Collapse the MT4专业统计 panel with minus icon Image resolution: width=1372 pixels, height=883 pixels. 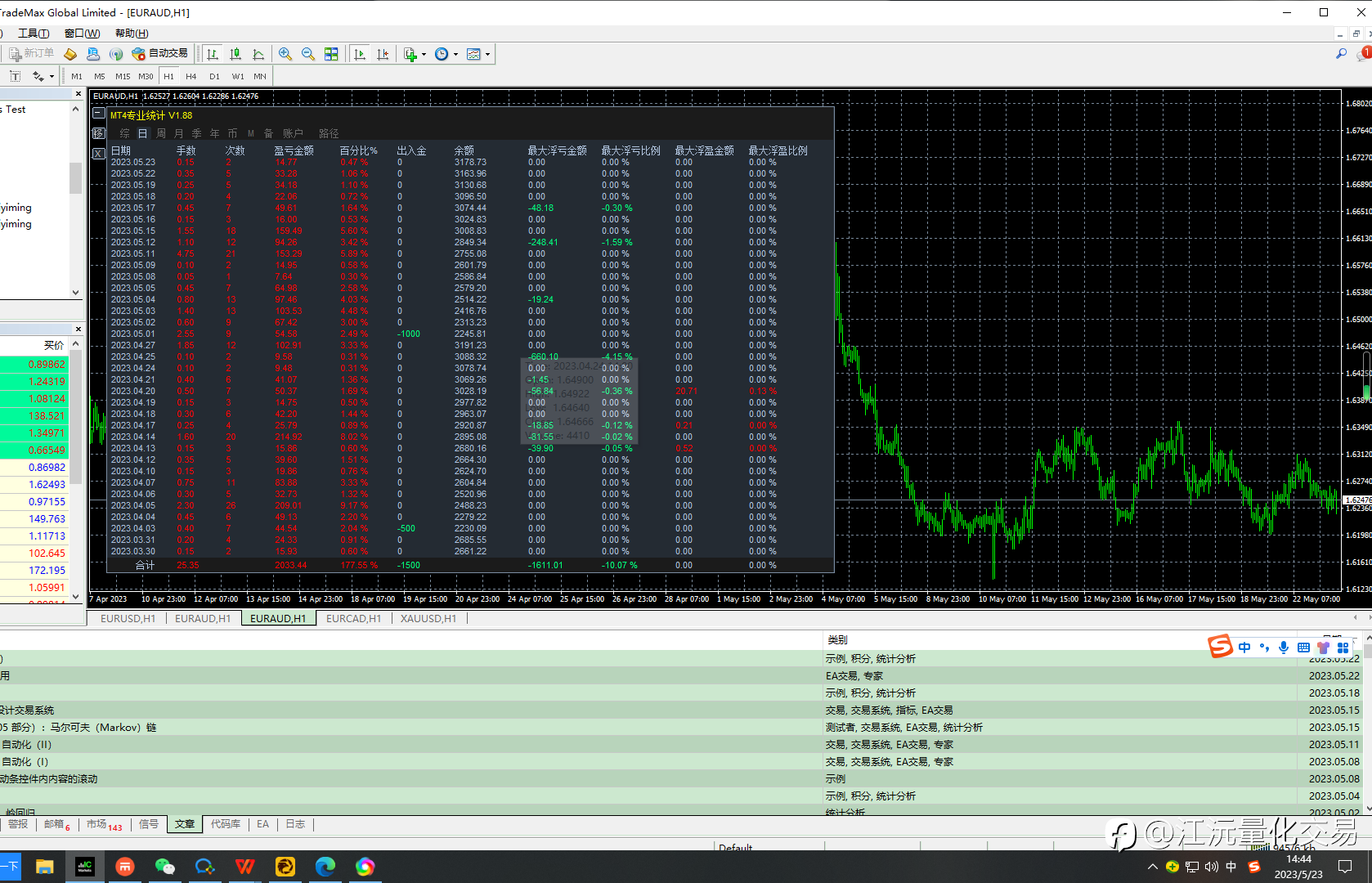click(x=99, y=114)
